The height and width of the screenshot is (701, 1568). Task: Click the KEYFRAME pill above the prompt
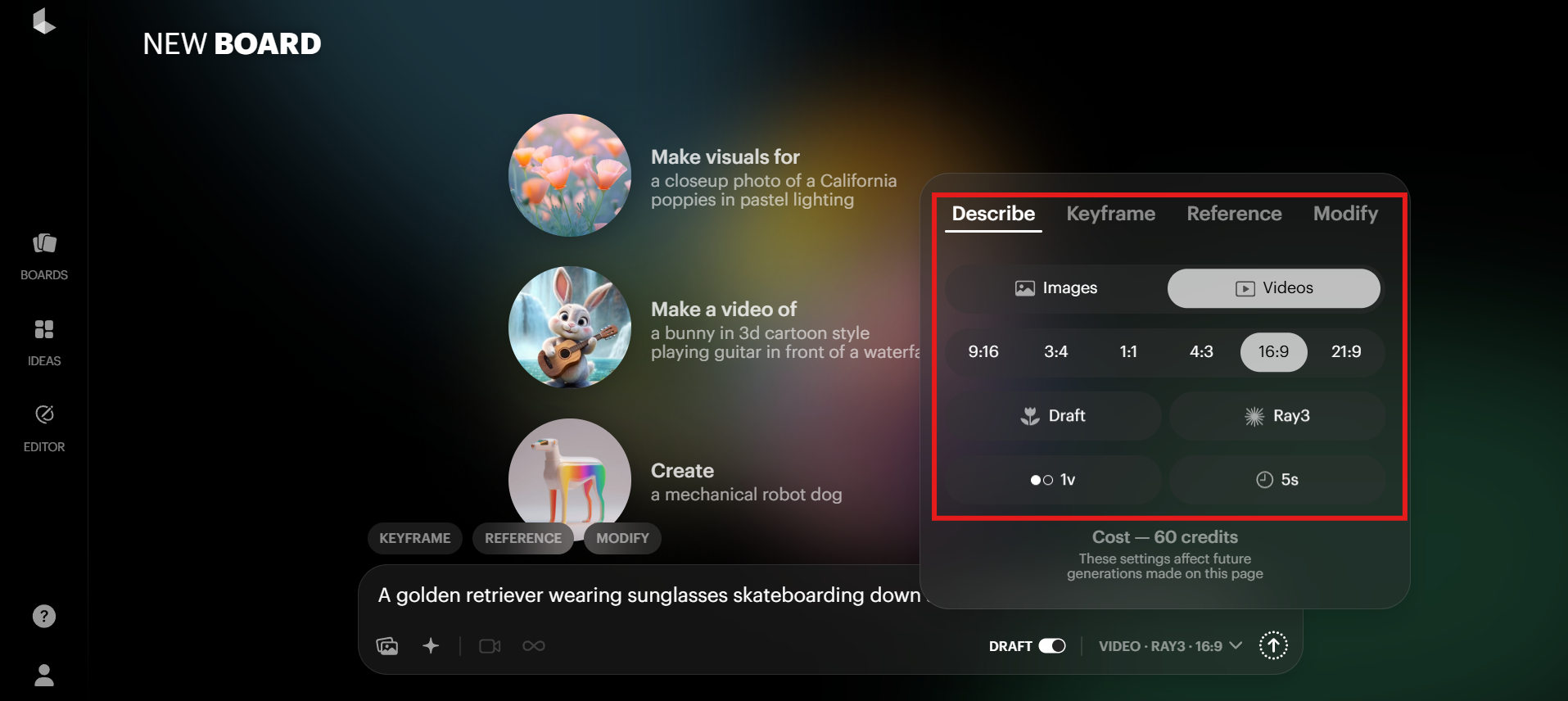[x=415, y=538]
